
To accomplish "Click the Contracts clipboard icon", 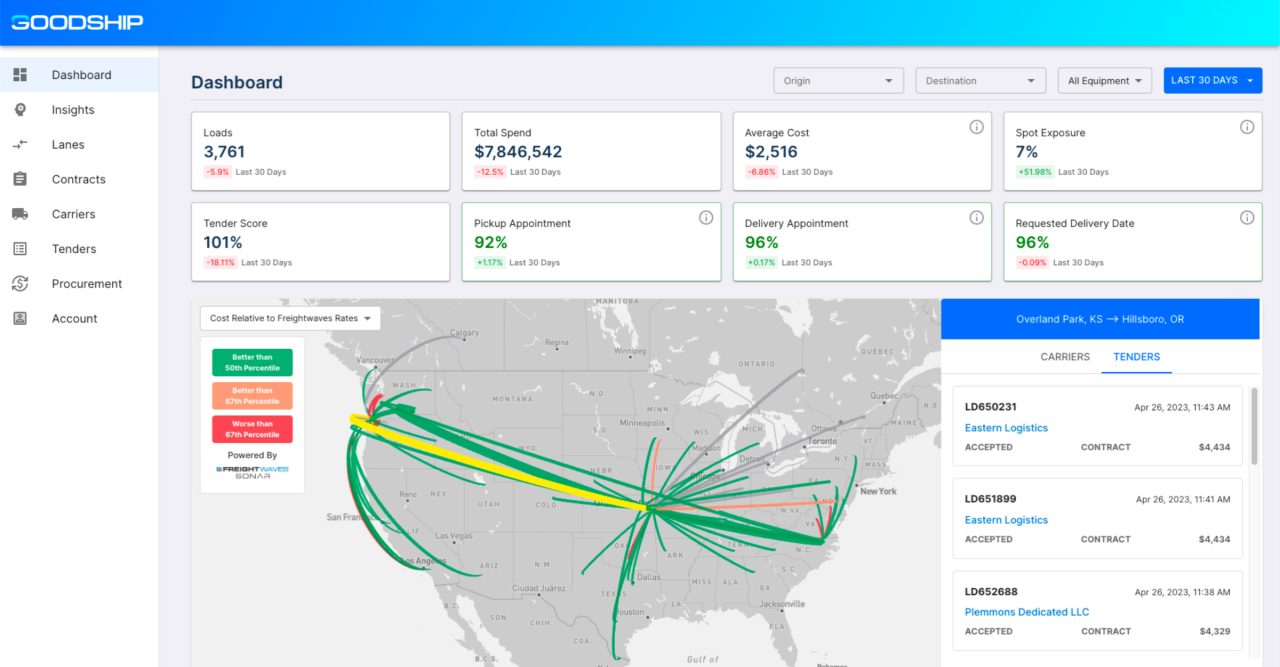I will point(20,179).
